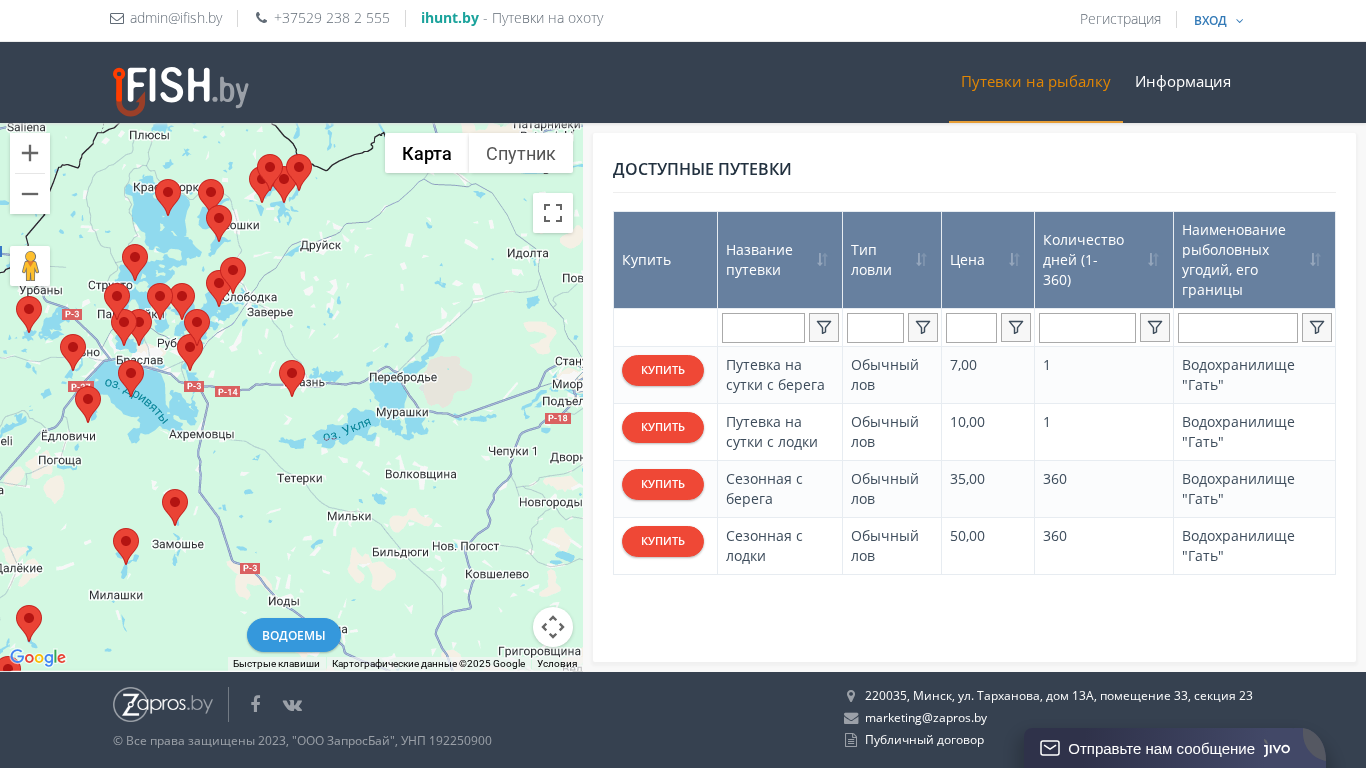Buy Путевка на сутки с берега
The height and width of the screenshot is (768, 1366).
coord(663,370)
